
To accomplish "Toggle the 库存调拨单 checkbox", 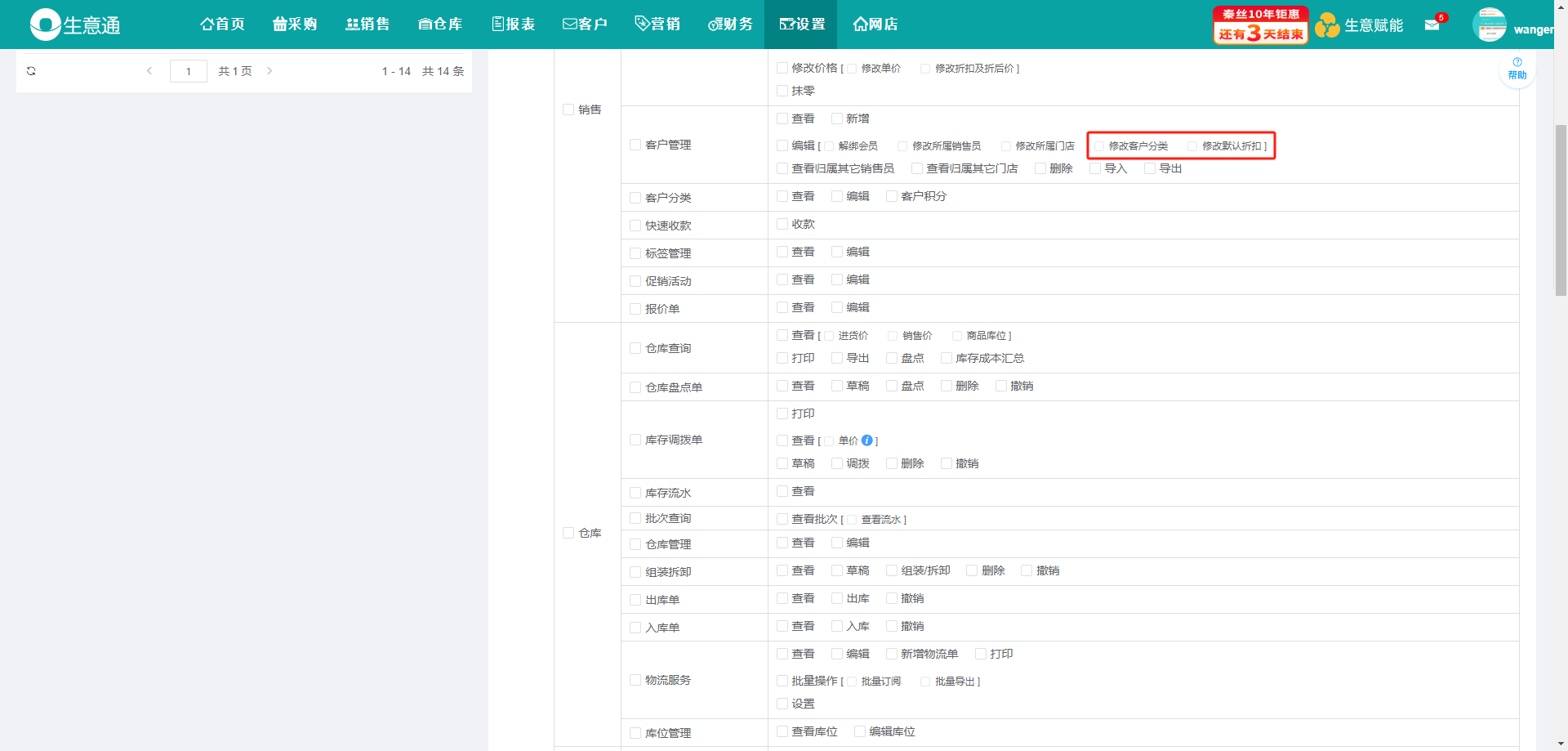I will click(635, 440).
